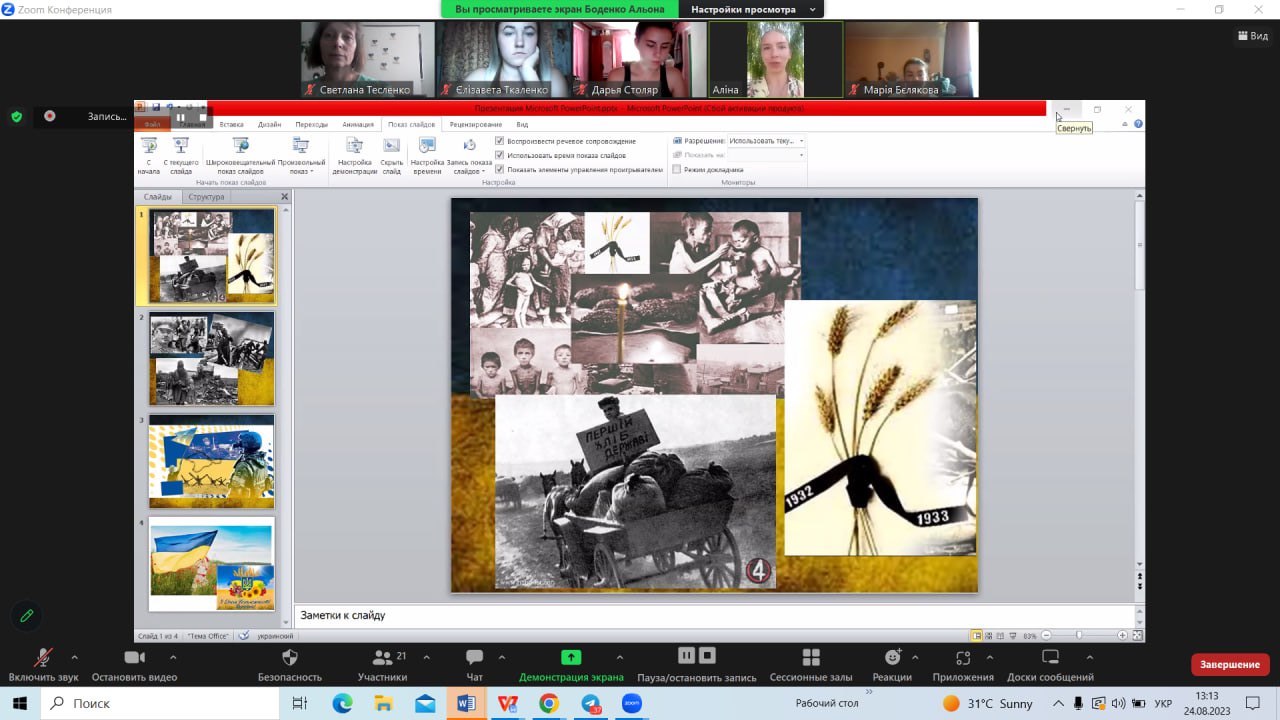Open 'Настройки просмотра' view options dropdown

(813, 10)
